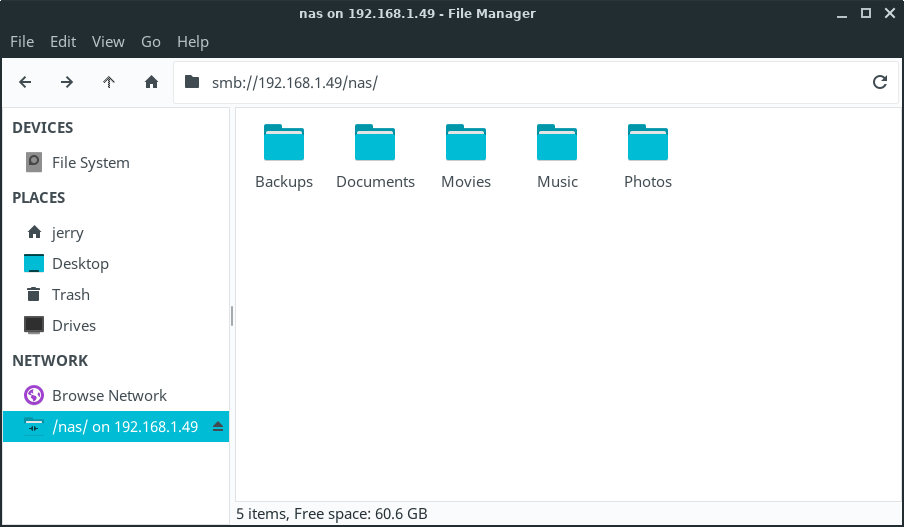Open the File menu
Screen dimensions: 904x527
click(x=22, y=41)
